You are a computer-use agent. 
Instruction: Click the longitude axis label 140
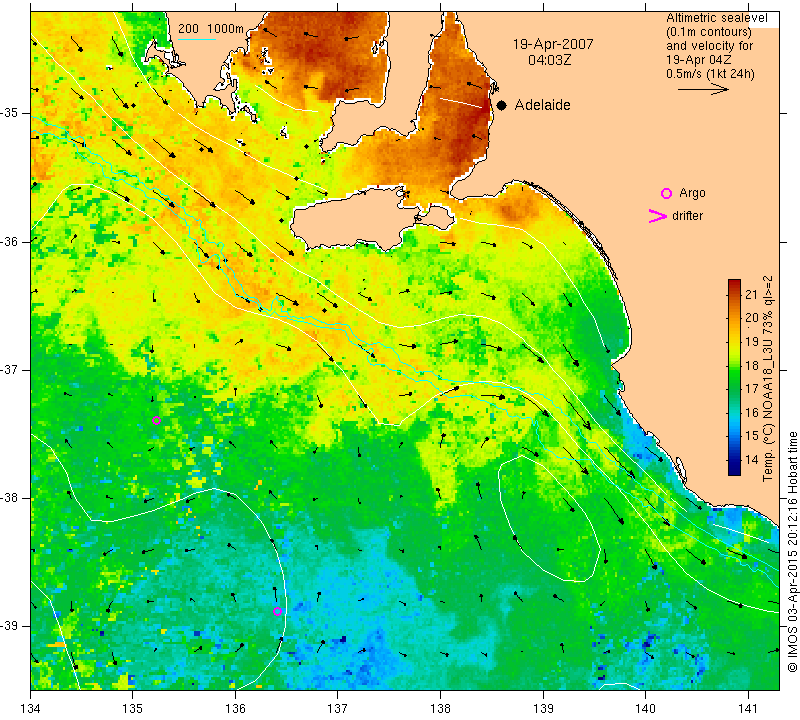645,708
